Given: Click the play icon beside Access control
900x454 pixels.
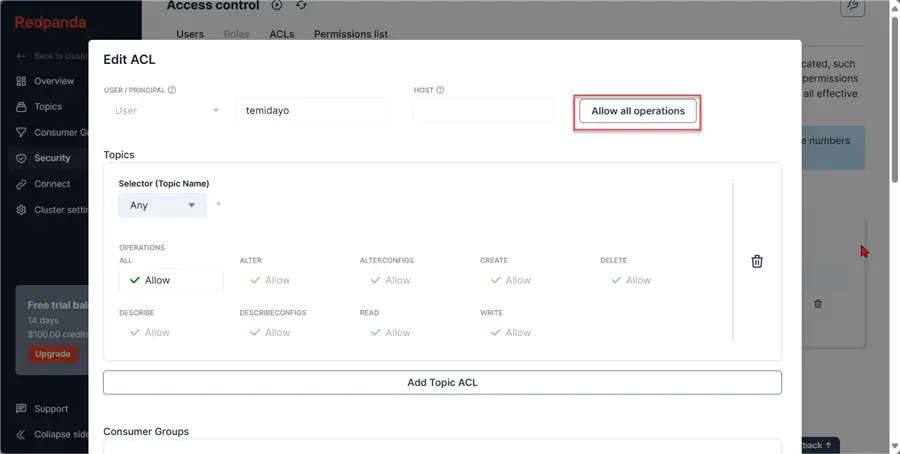Looking at the screenshot, I should click(x=277, y=5).
